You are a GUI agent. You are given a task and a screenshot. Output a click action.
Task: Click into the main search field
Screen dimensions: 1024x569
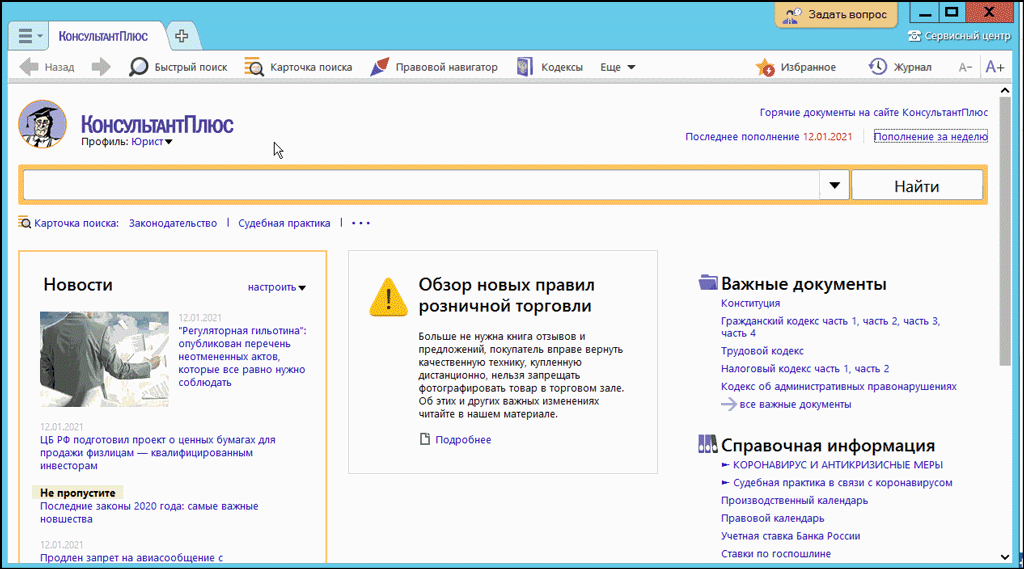(421, 185)
